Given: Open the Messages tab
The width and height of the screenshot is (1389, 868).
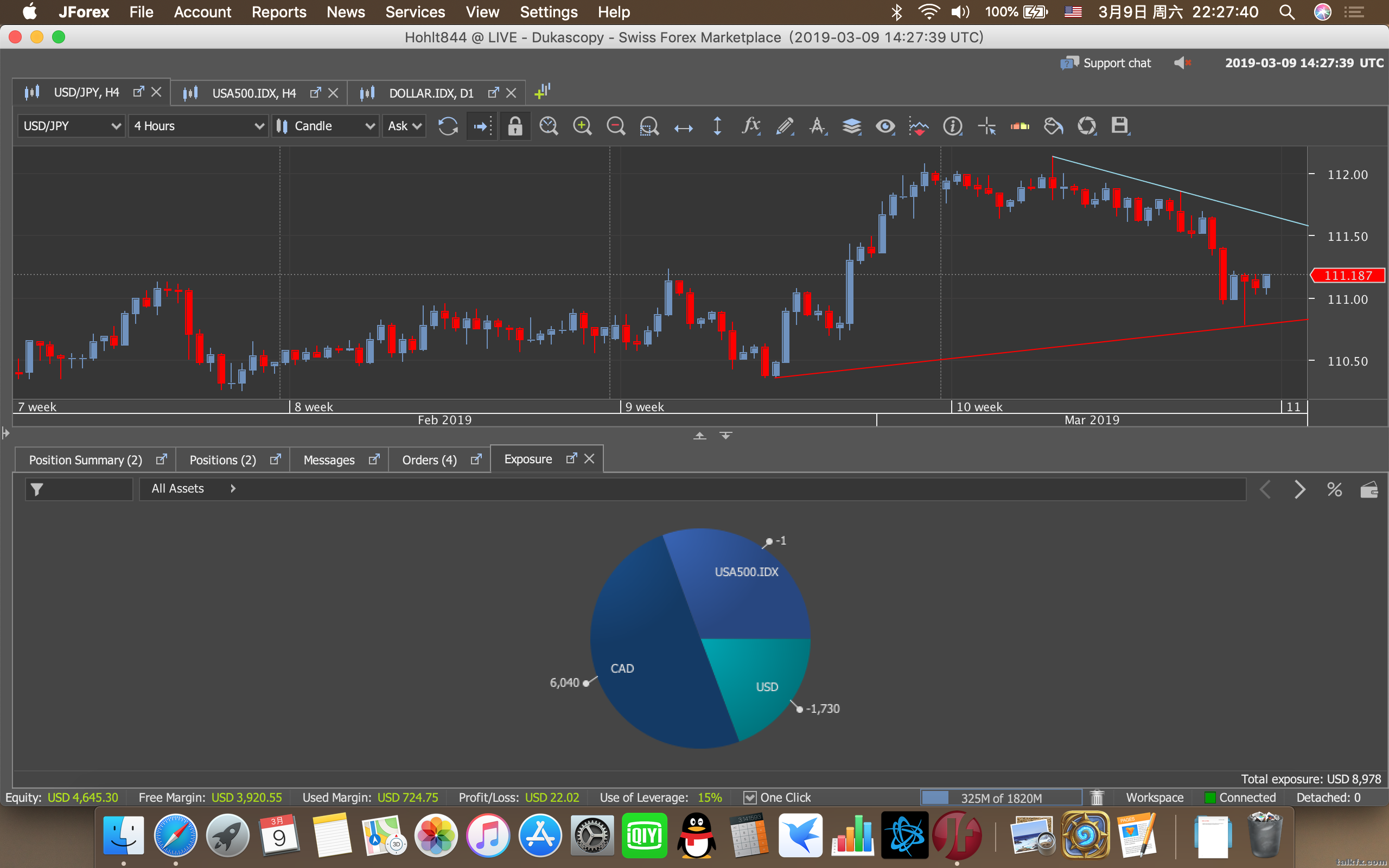Looking at the screenshot, I should [x=329, y=460].
